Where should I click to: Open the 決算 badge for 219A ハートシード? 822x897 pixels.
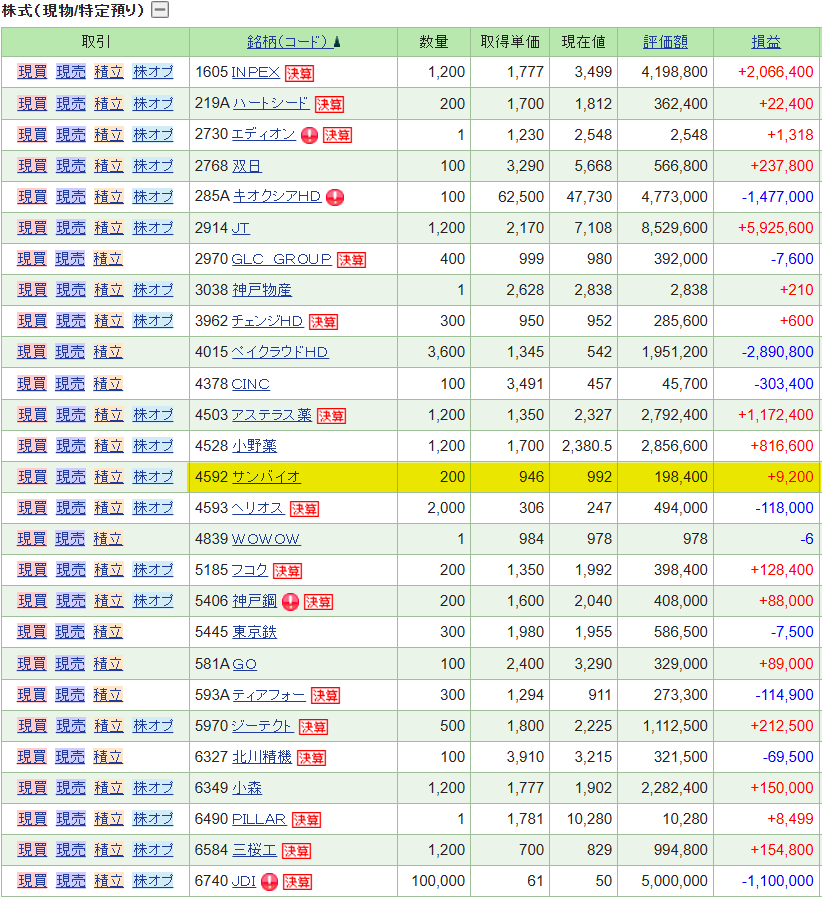(329, 104)
